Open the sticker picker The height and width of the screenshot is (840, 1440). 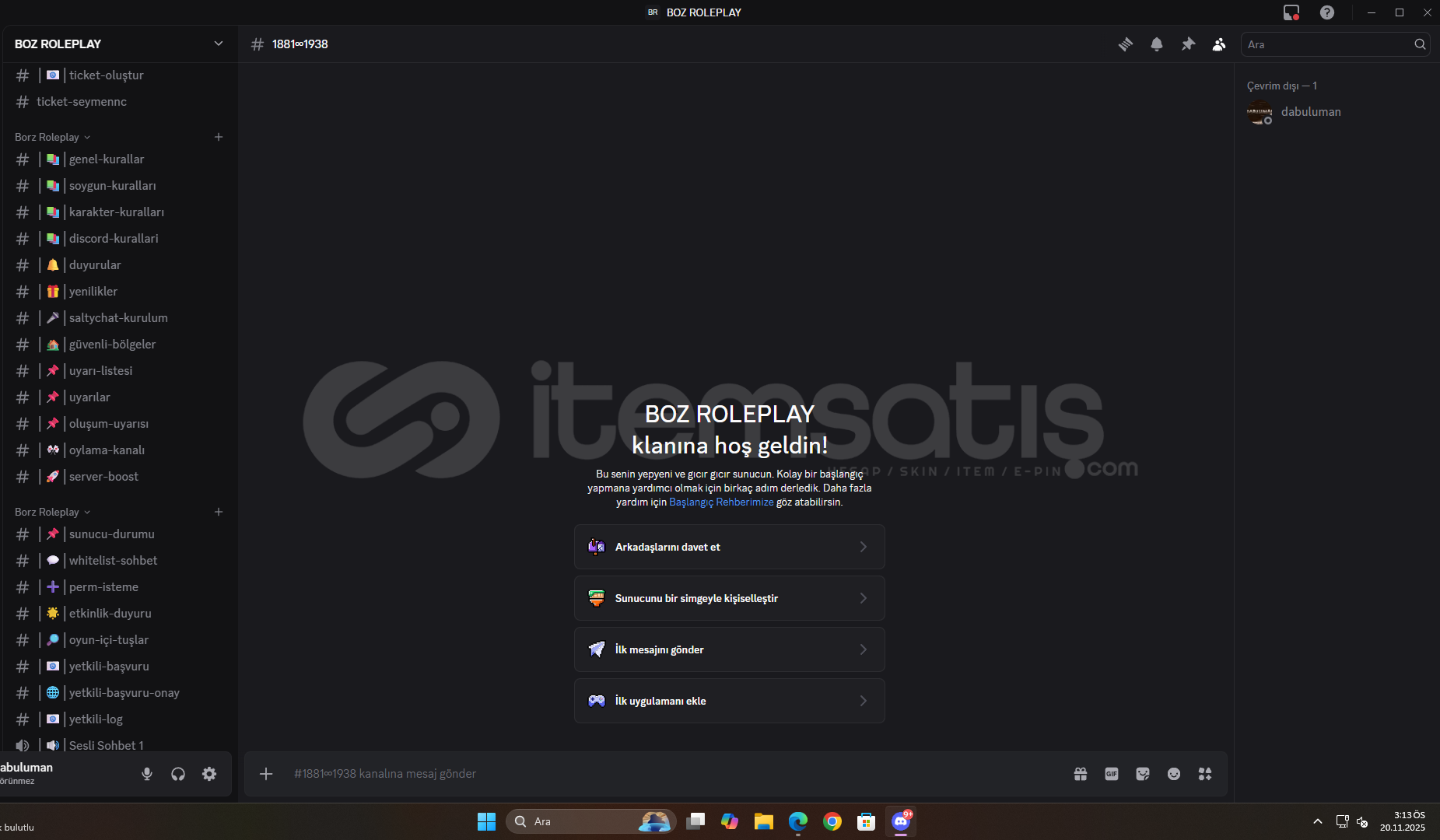pos(1143,774)
